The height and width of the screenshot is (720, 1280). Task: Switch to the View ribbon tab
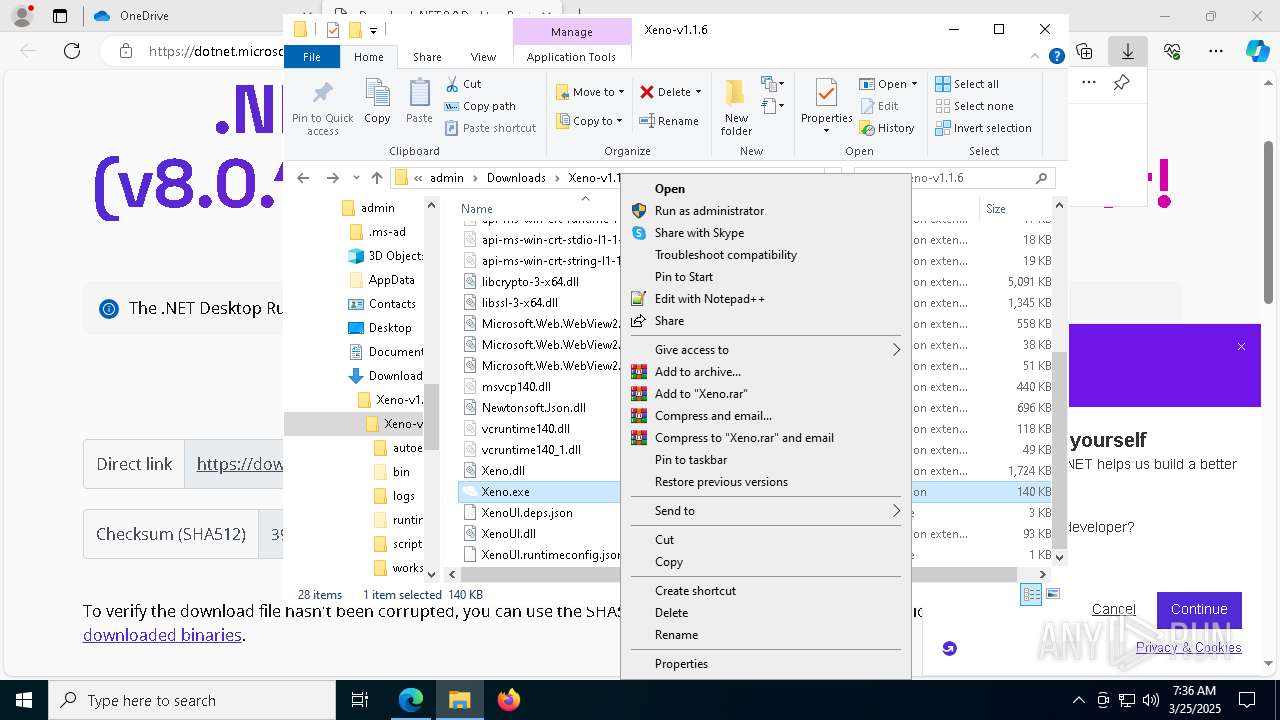pyautogui.click(x=483, y=57)
